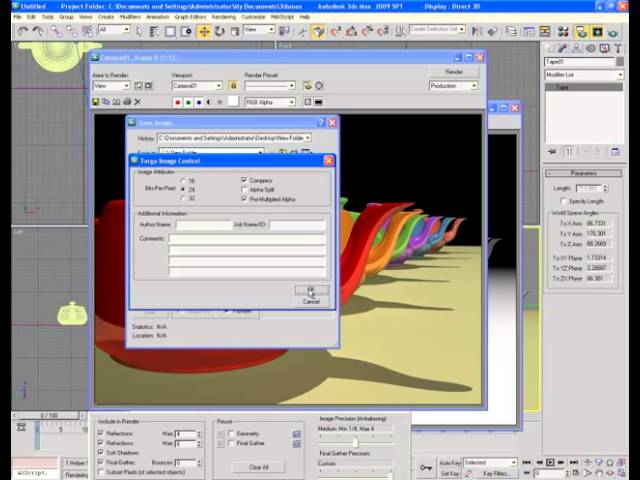Expand the History path dropdown
The width and height of the screenshot is (640, 480).
point(308,138)
